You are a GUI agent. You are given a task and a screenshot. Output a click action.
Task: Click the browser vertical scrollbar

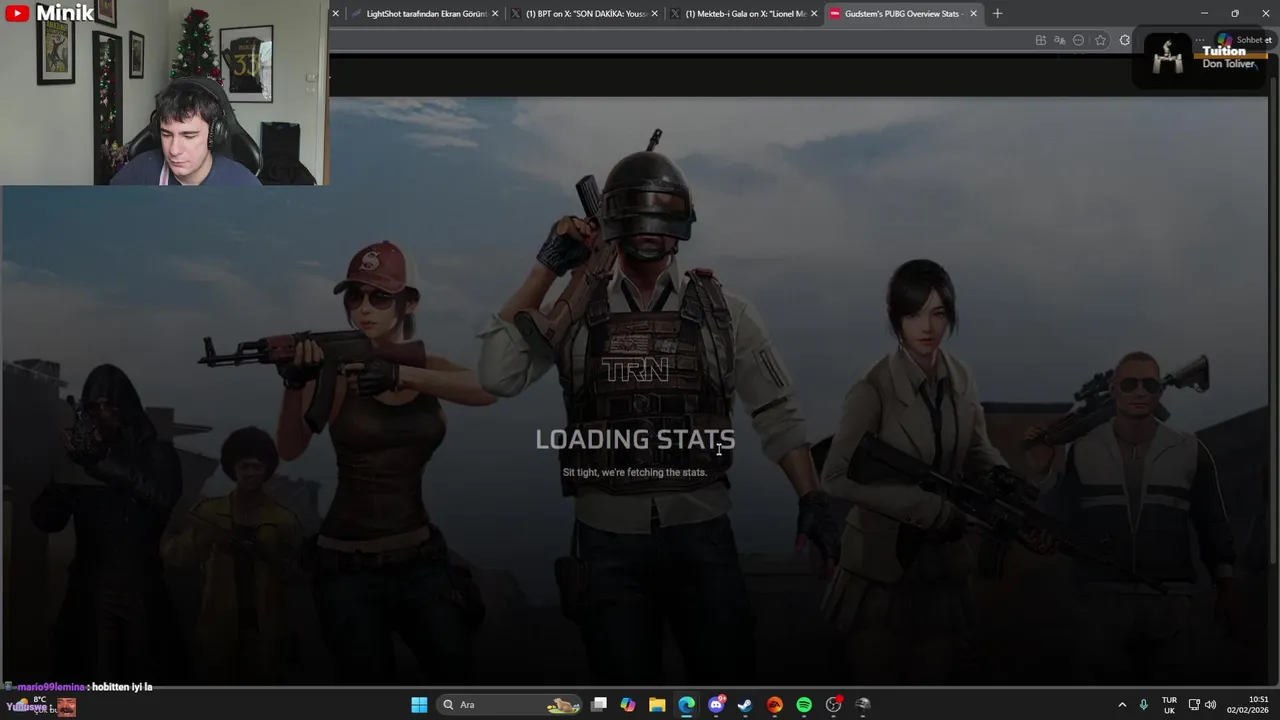pyautogui.click(x=1273, y=320)
